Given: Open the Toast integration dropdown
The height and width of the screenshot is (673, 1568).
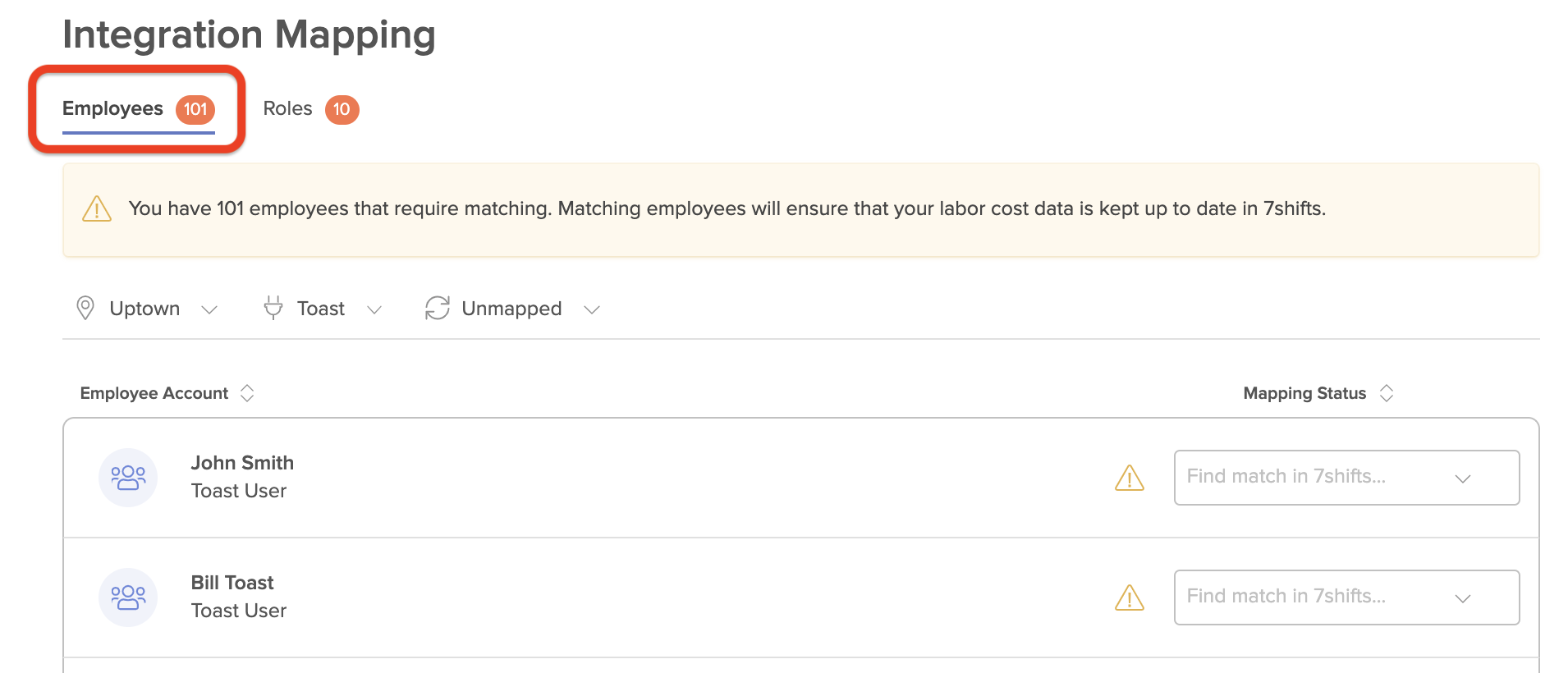Looking at the screenshot, I should [x=323, y=309].
